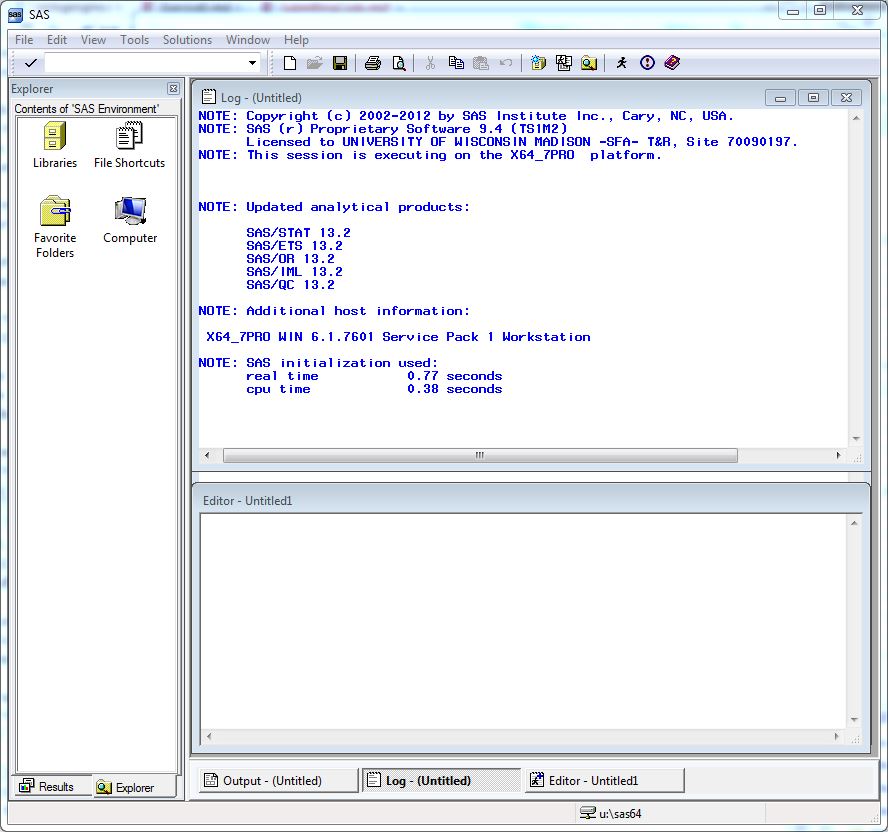Click the Save disk icon
Screen dimensions: 888x832
tap(340, 63)
